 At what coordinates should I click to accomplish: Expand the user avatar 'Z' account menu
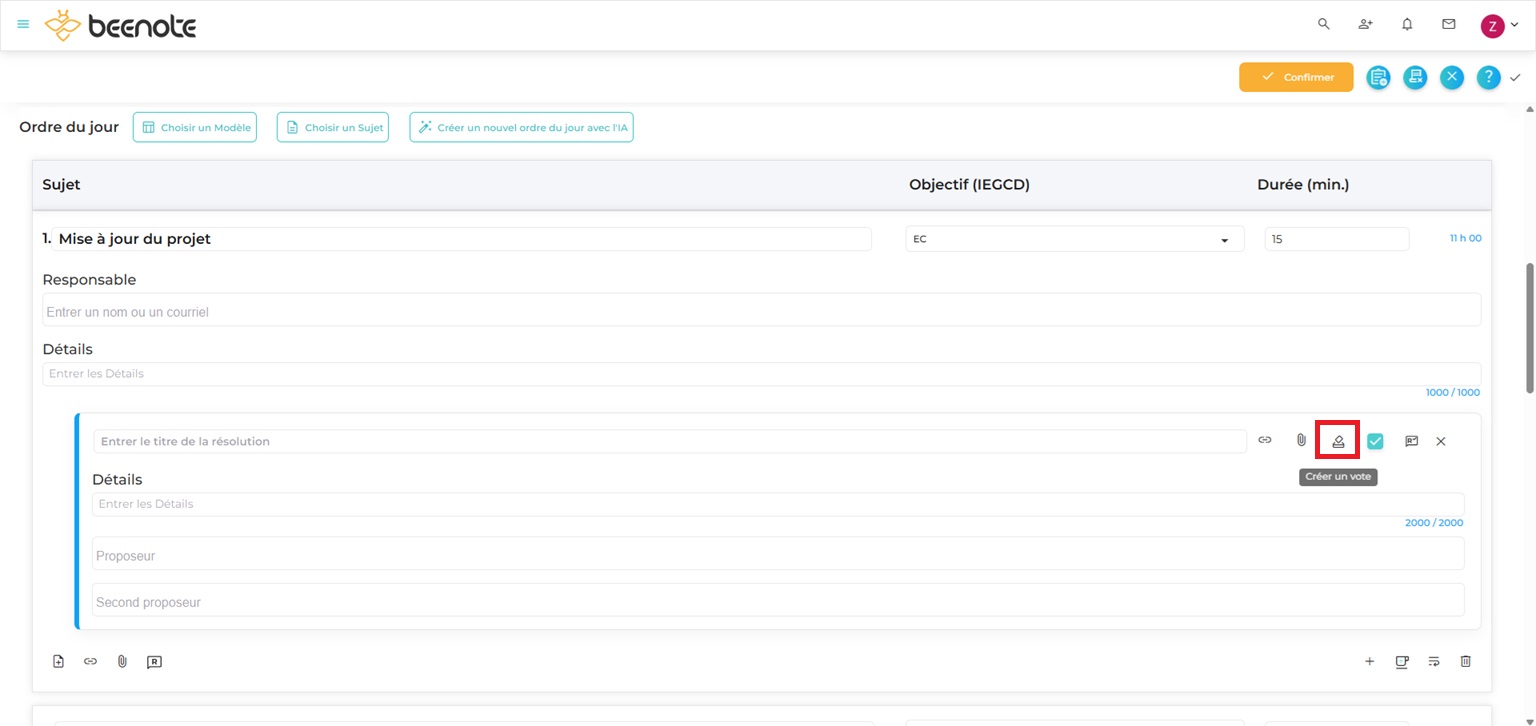(1498, 25)
